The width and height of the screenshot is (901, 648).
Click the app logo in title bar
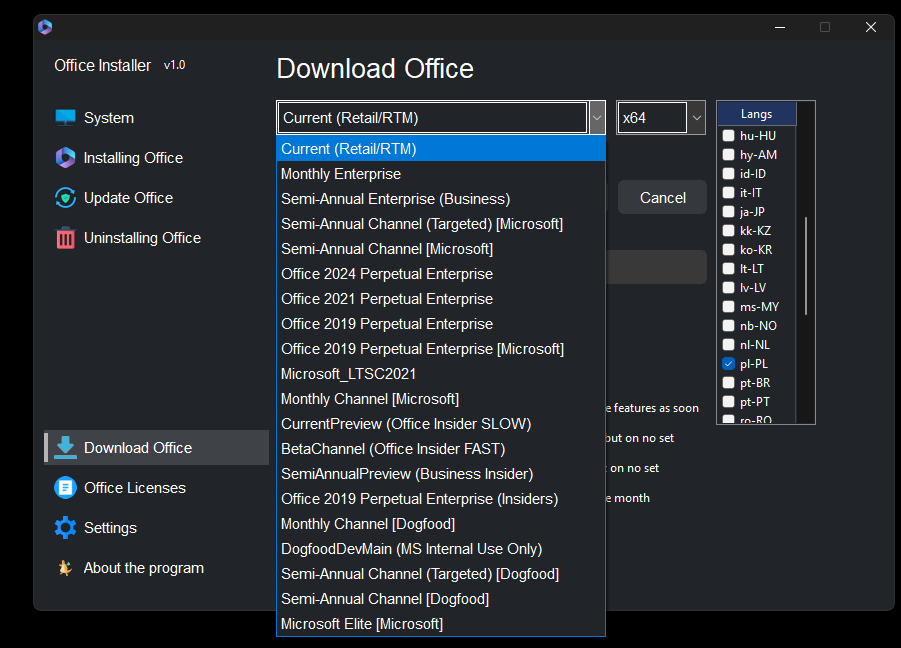coord(45,27)
